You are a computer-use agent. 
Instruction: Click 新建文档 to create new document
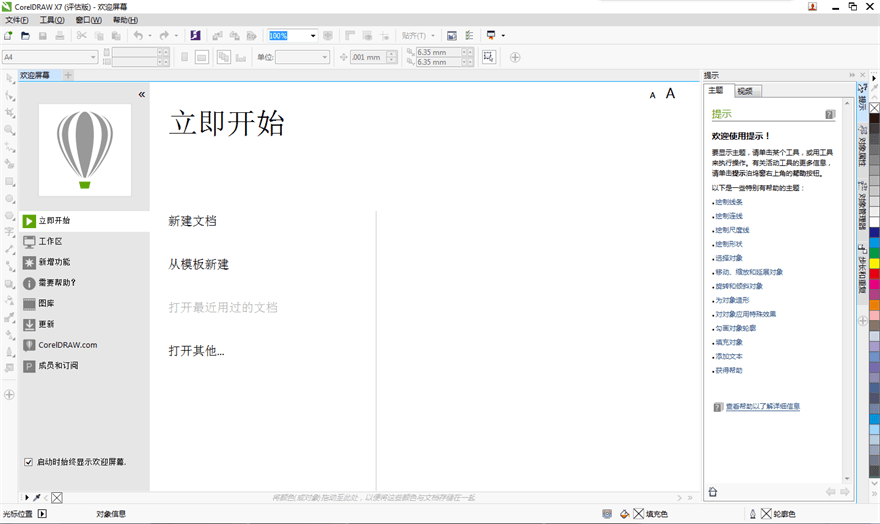click(192, 221)
